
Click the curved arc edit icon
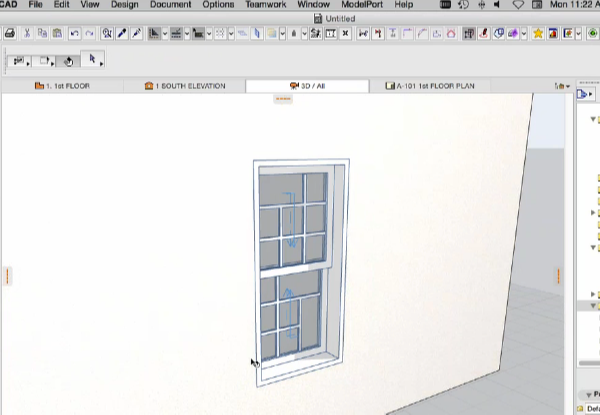(422, 34)
